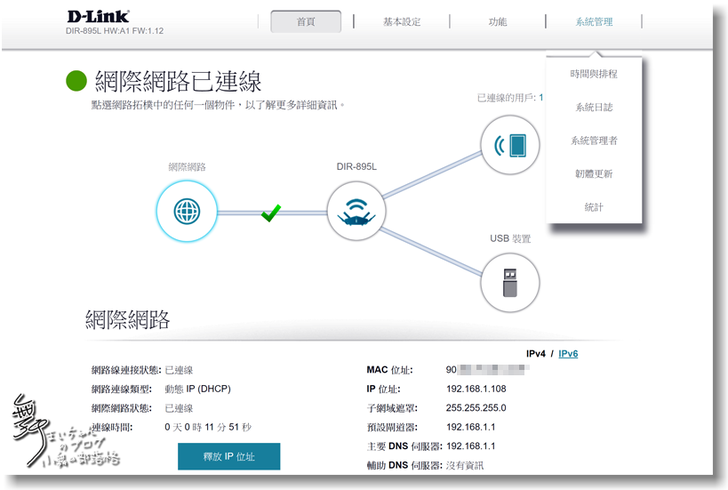Switch to the IPv6 link

(568, 354)
